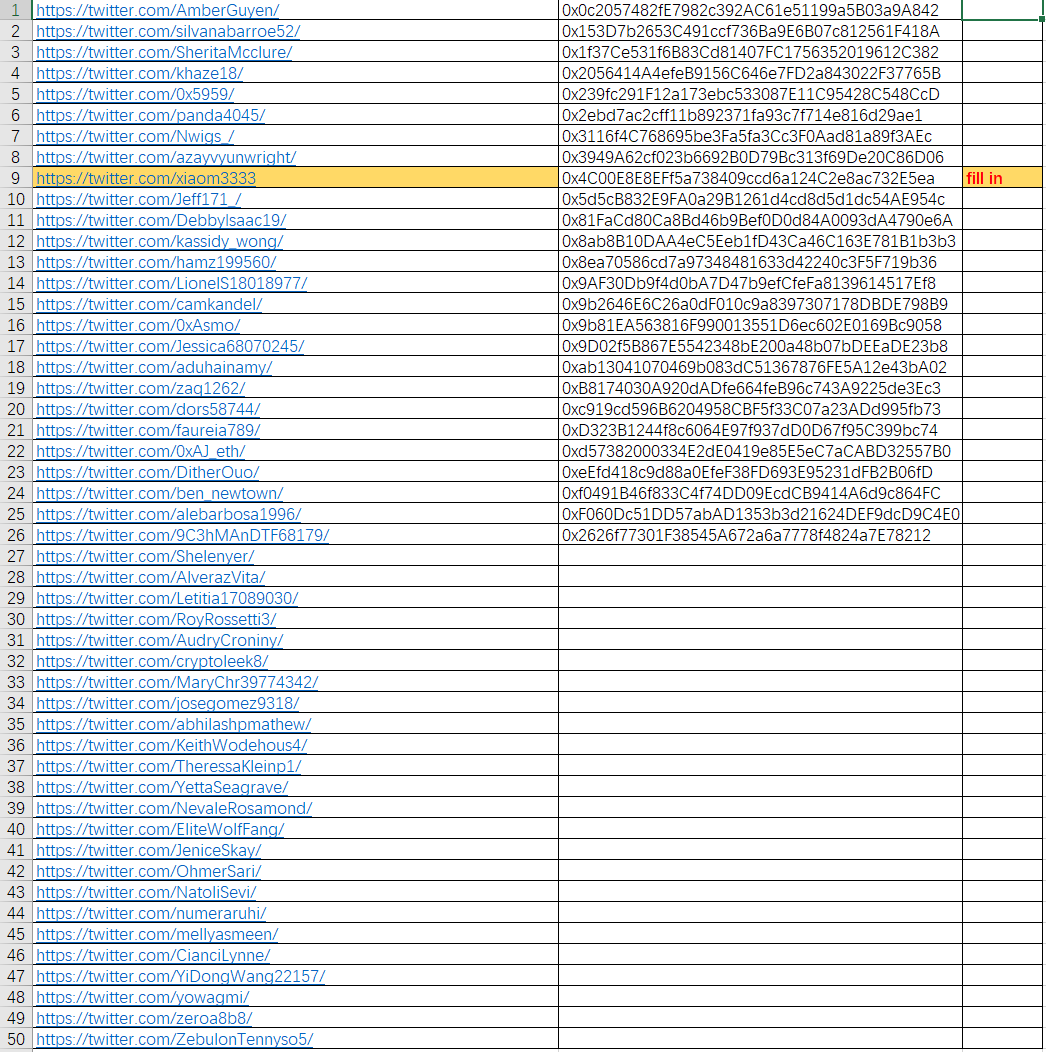
Task: Open the AlverazVita twitter link
Action: point(151,577)
